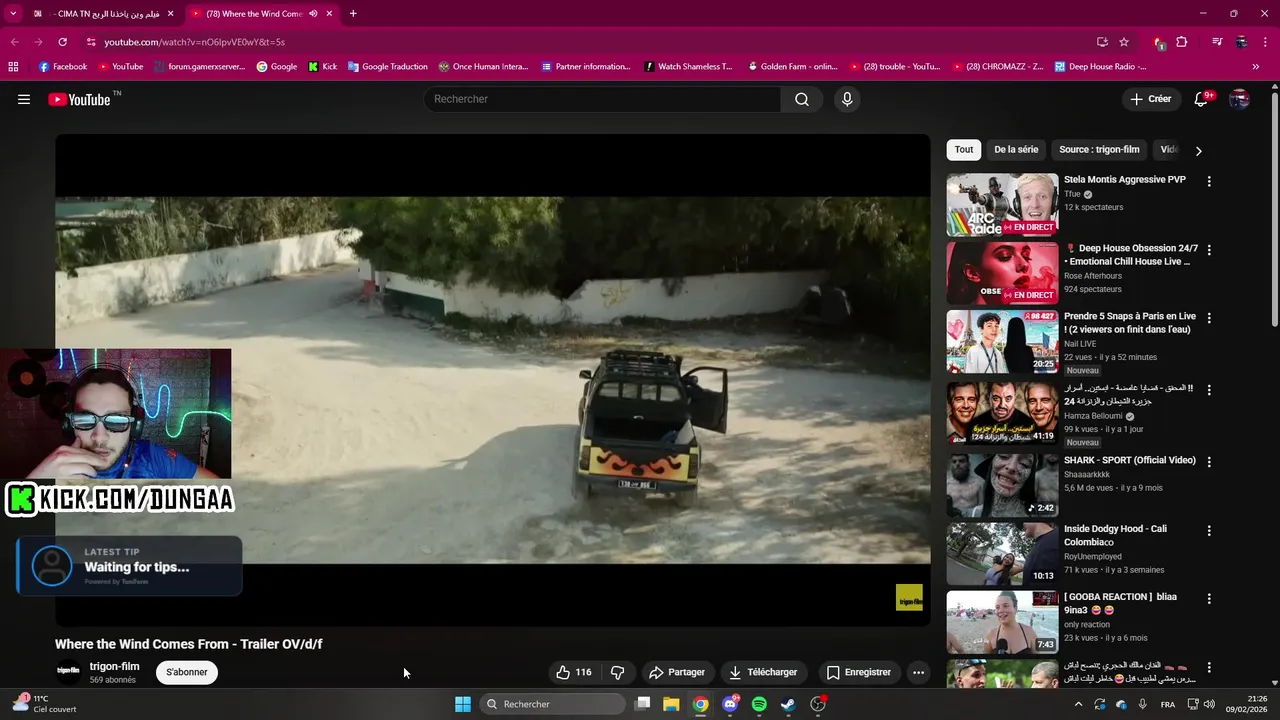Go to the YouTube home logo
The width and height of the screenshot is (1280, 720).
79,99
